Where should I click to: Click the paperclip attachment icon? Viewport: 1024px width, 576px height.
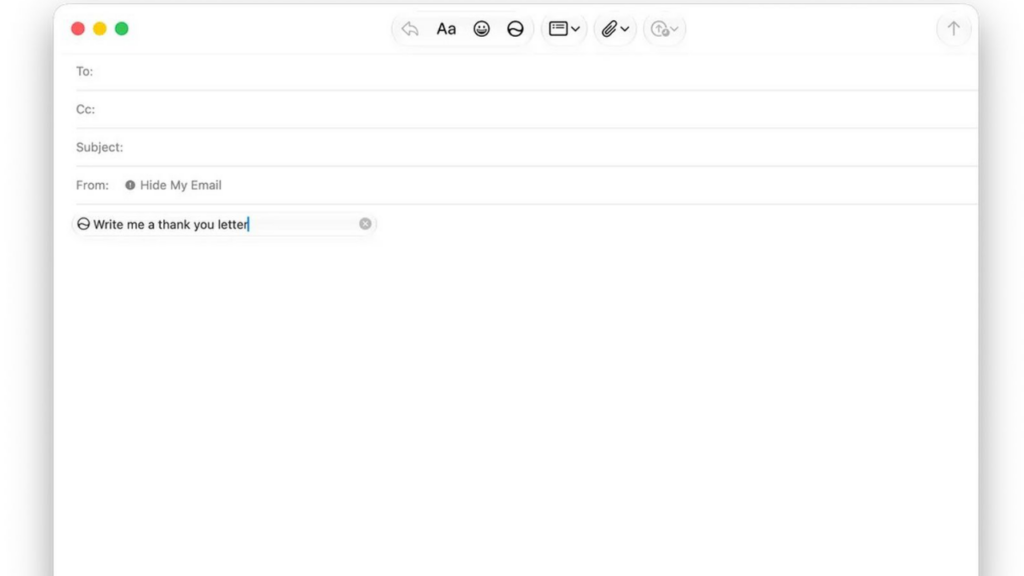609,29
